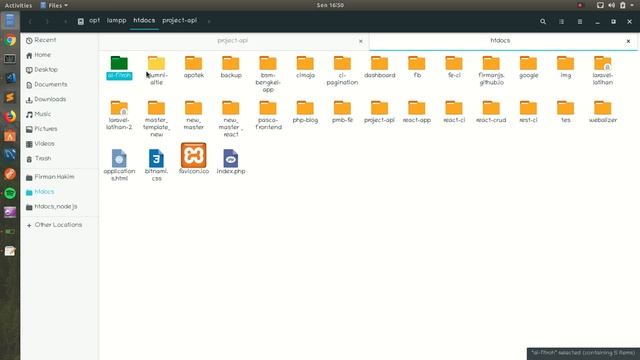Open Recent in the sidebar

[x=59, y=40]
